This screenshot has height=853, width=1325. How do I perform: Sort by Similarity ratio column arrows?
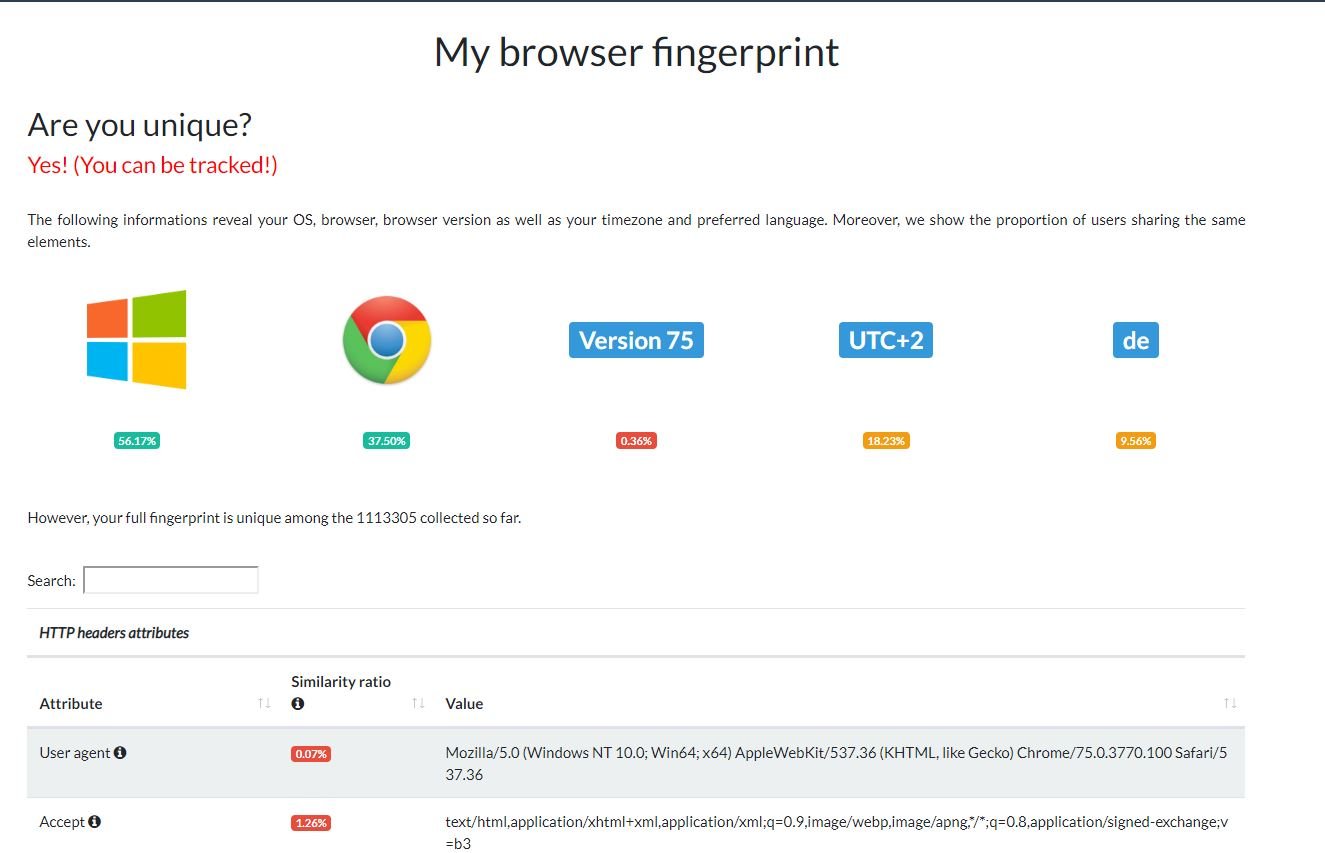pyautogui.click(x=418, y=704)
